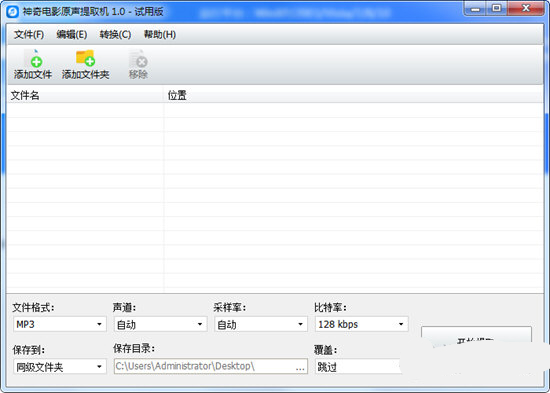The height and width of the screenshot is (393, 550).
Task: Open the 帮助(H) menu
Action: (160, 34)
